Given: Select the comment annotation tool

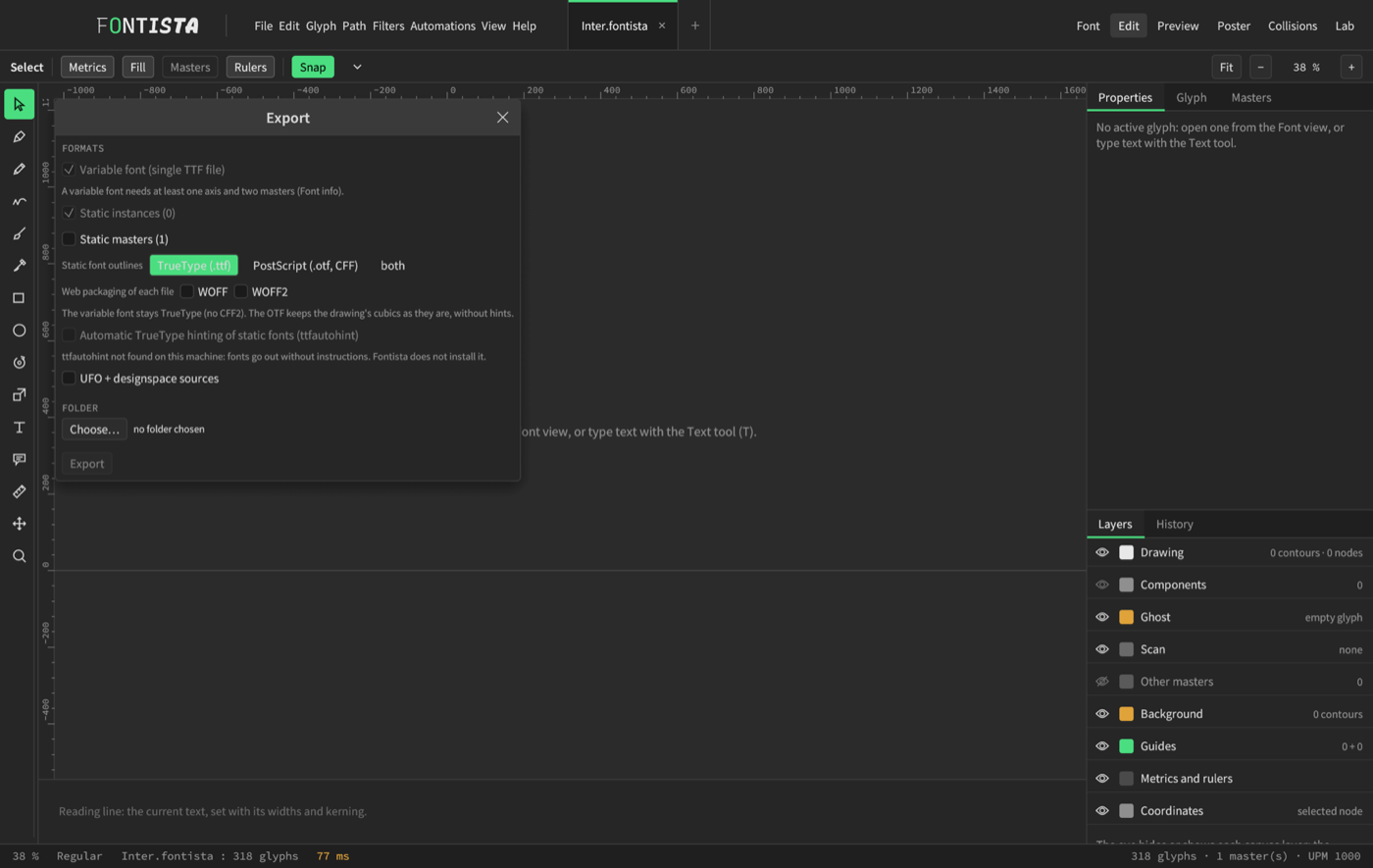Looking at the screenshot, I should [x=19, y=459].
